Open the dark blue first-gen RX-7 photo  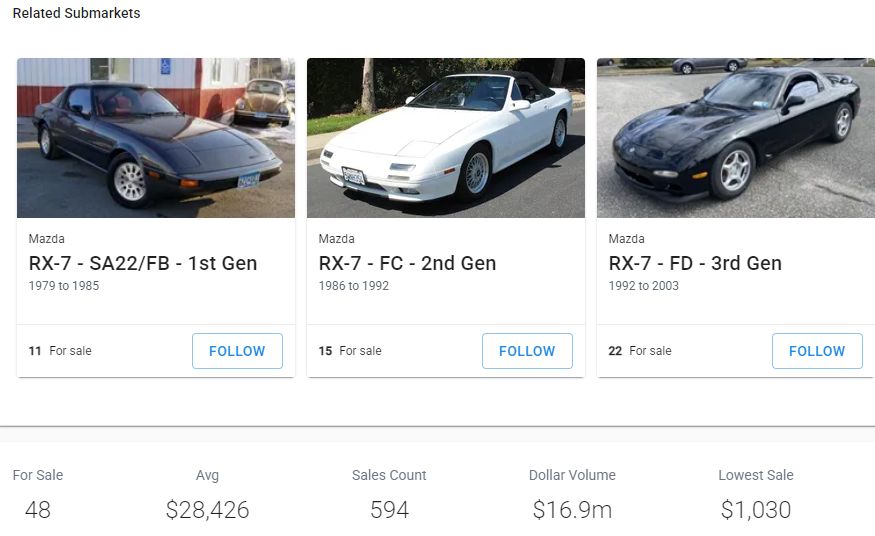tap(156, 138)
